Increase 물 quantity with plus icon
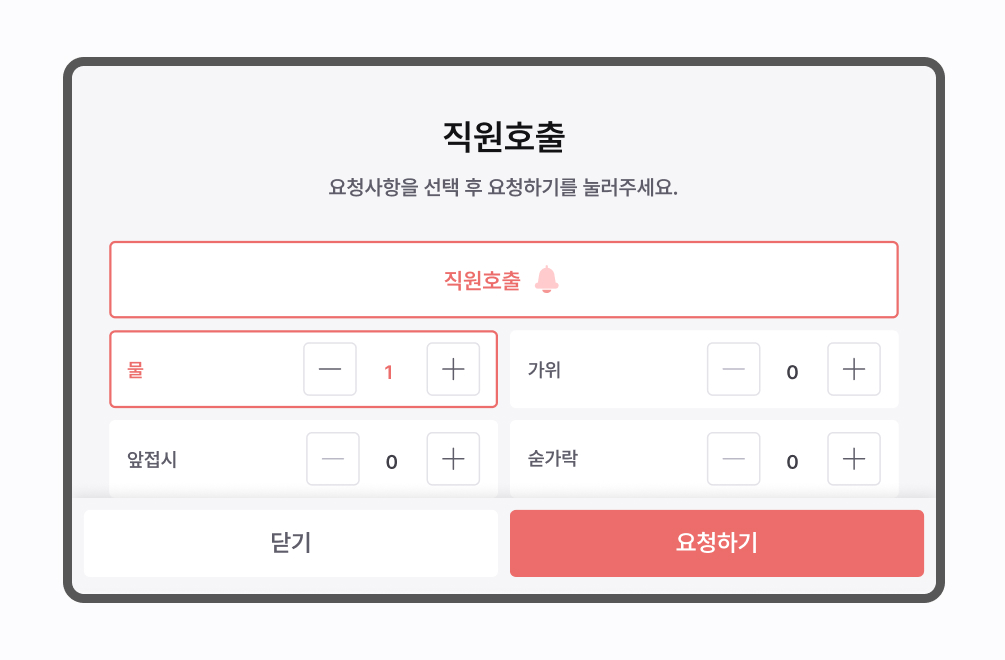The image size is (1005, 660). coord(453,369)
